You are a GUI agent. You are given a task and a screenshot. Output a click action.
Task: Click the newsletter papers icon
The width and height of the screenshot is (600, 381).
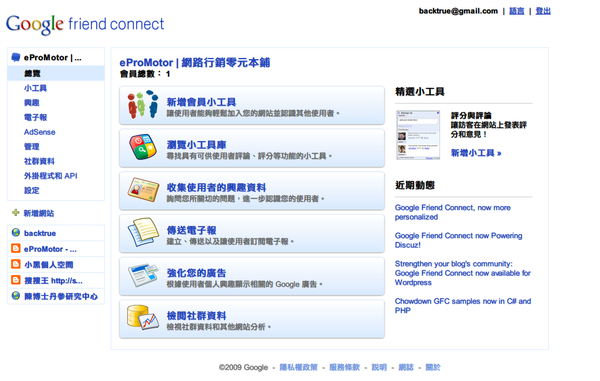pos(143,232)
